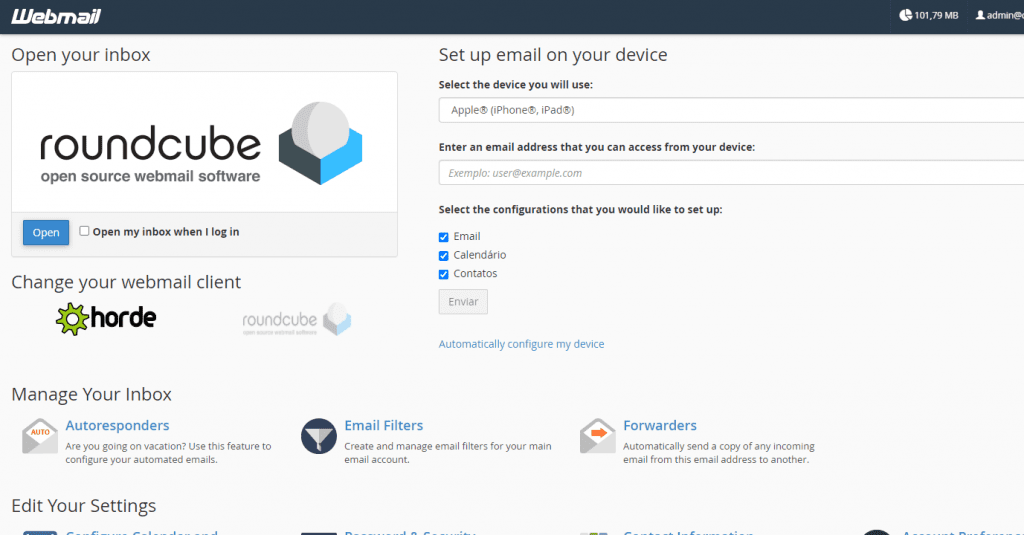The width and height of the screenshot is (1024, 535).
Task: Open Automatically configure my device link
Action: pyautogui.click(x=521, y=344)
